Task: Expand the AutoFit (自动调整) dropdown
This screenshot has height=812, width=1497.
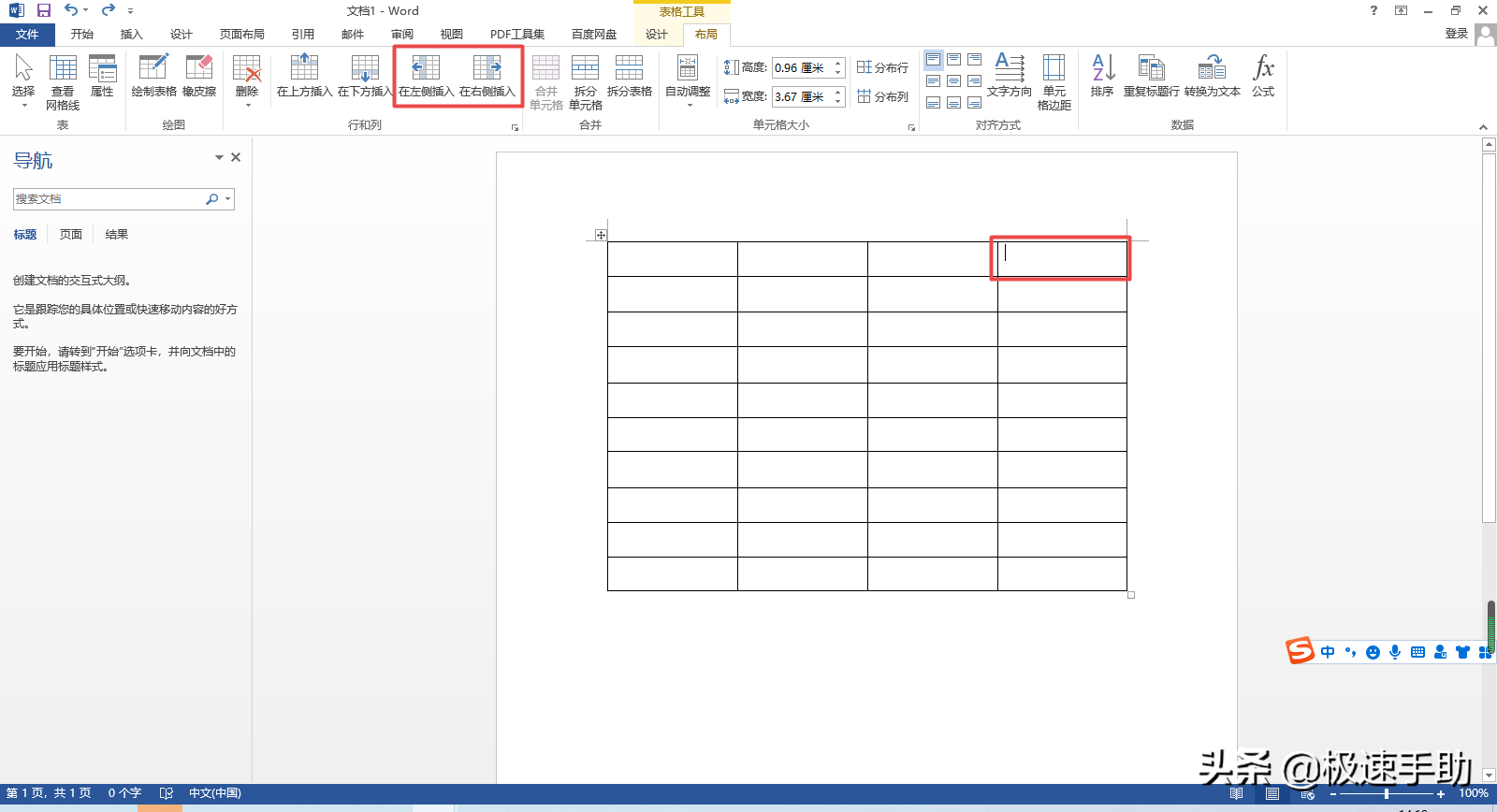Action: coord(688,81)
